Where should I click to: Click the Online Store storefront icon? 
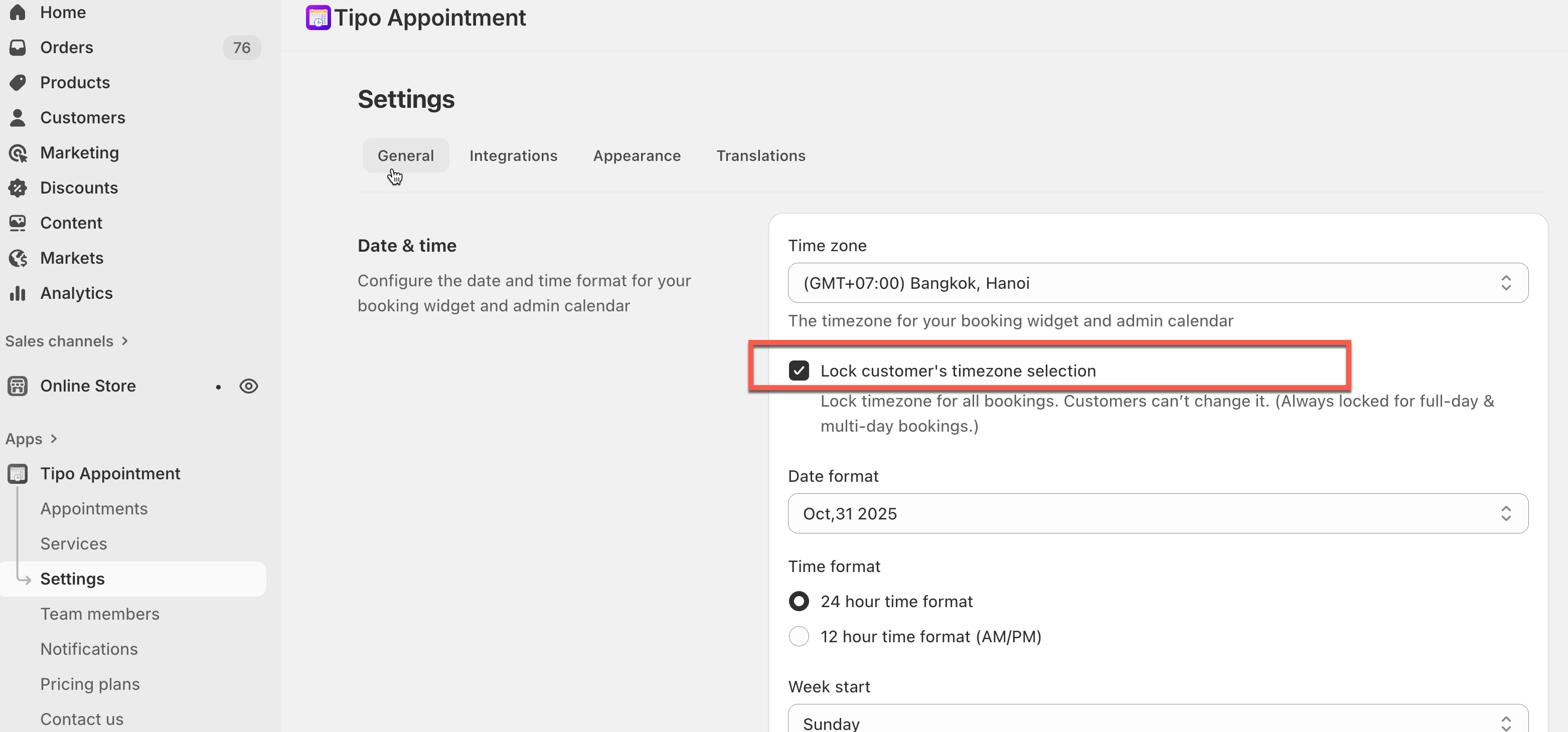click(x=18, y=387)
